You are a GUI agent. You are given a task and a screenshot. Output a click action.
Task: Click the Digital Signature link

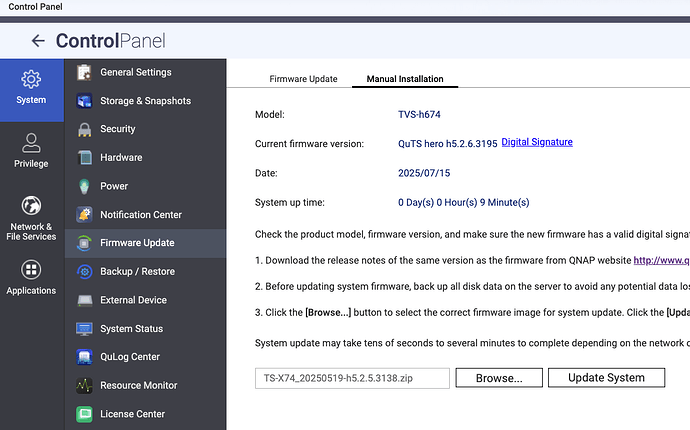537,142
